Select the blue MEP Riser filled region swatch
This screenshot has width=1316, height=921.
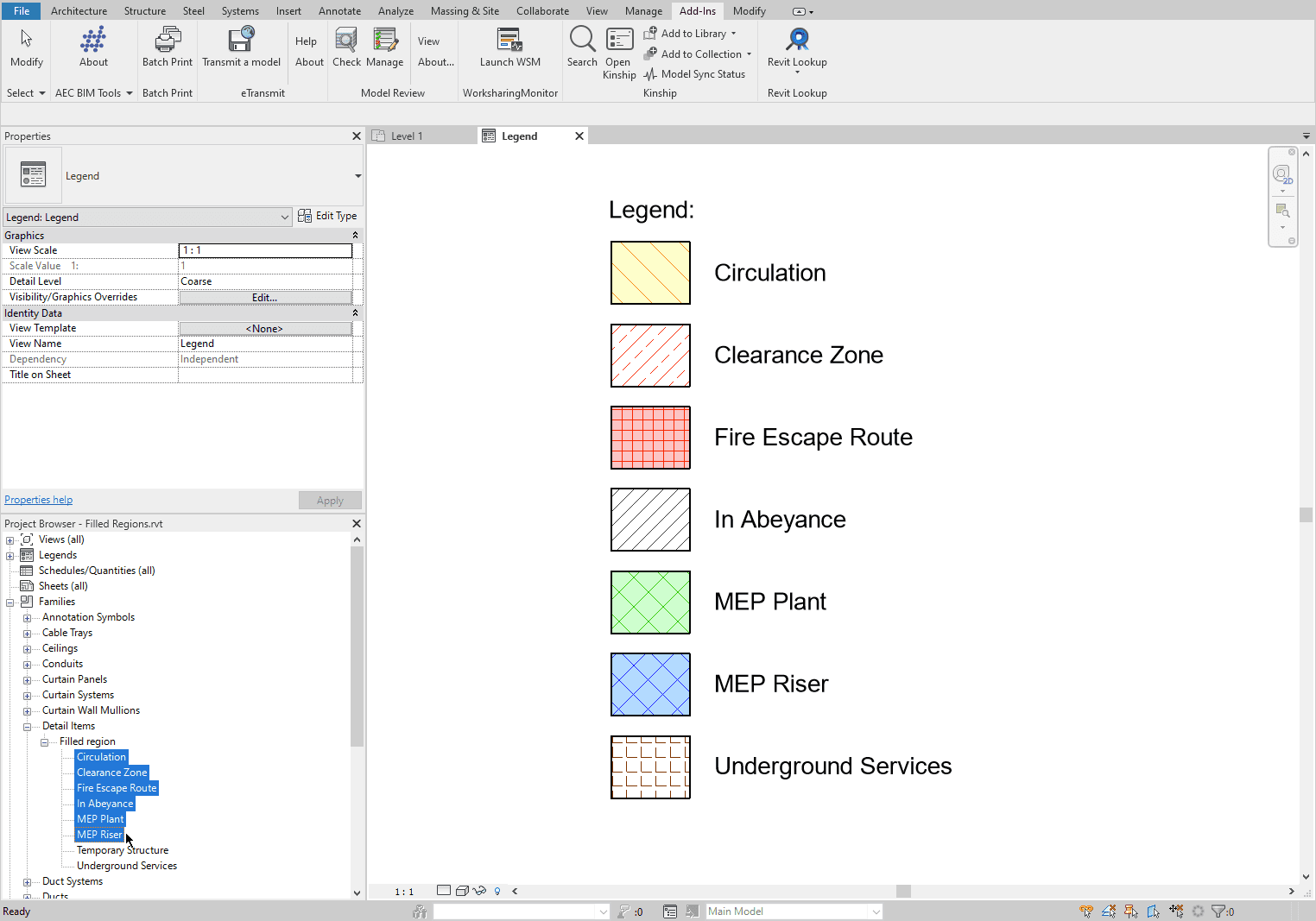650,684
